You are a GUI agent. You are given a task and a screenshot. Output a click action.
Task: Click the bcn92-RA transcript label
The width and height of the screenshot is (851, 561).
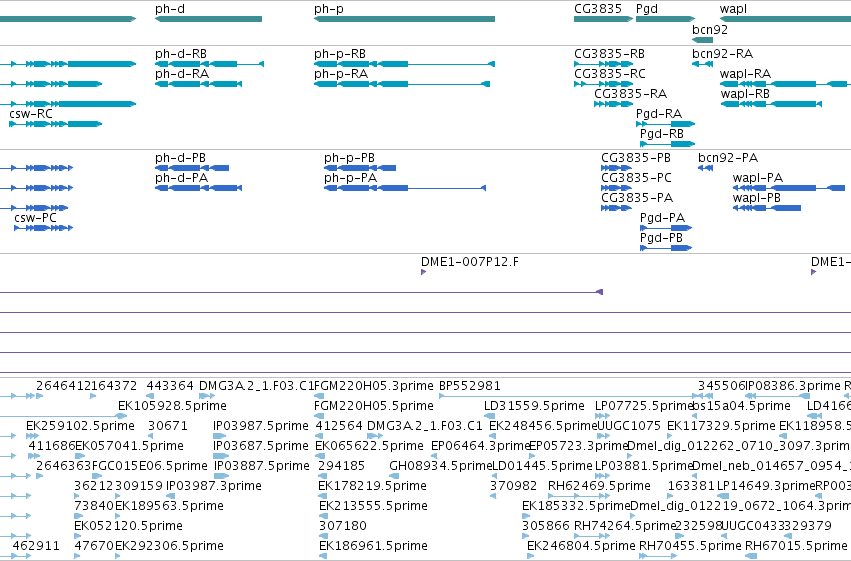pyautogui.click(x=722, y=54)
